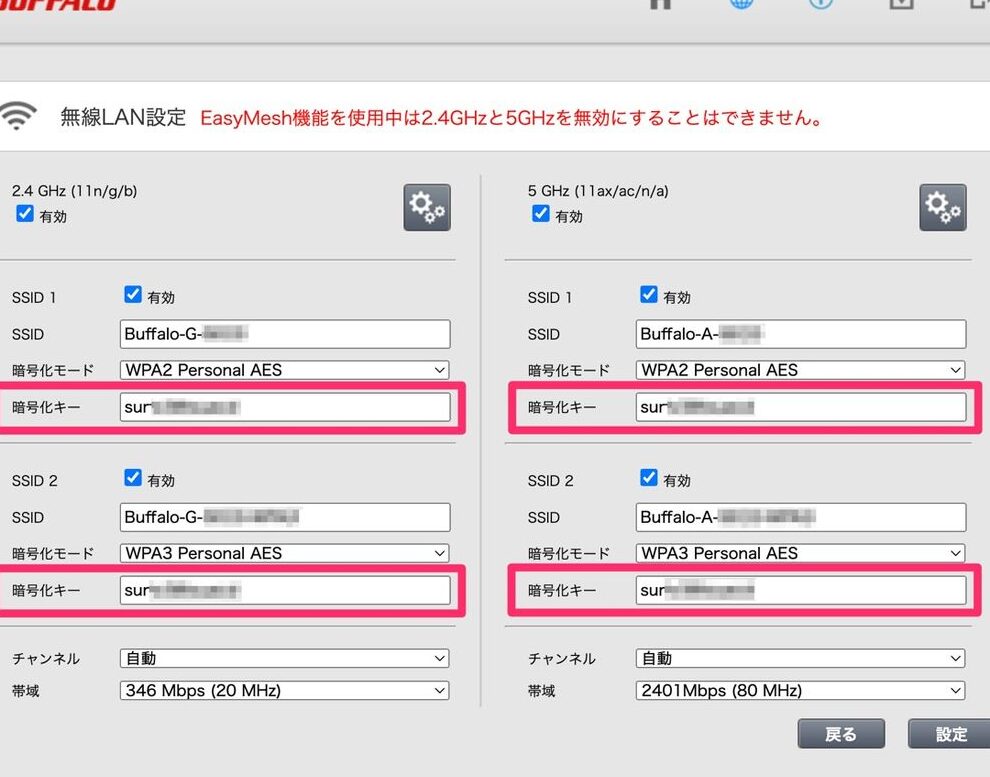Open the 2401Mbps (80 MHz) bandwidth dropdown
Viewport: 990px width, 777px height.
[800, 691]
